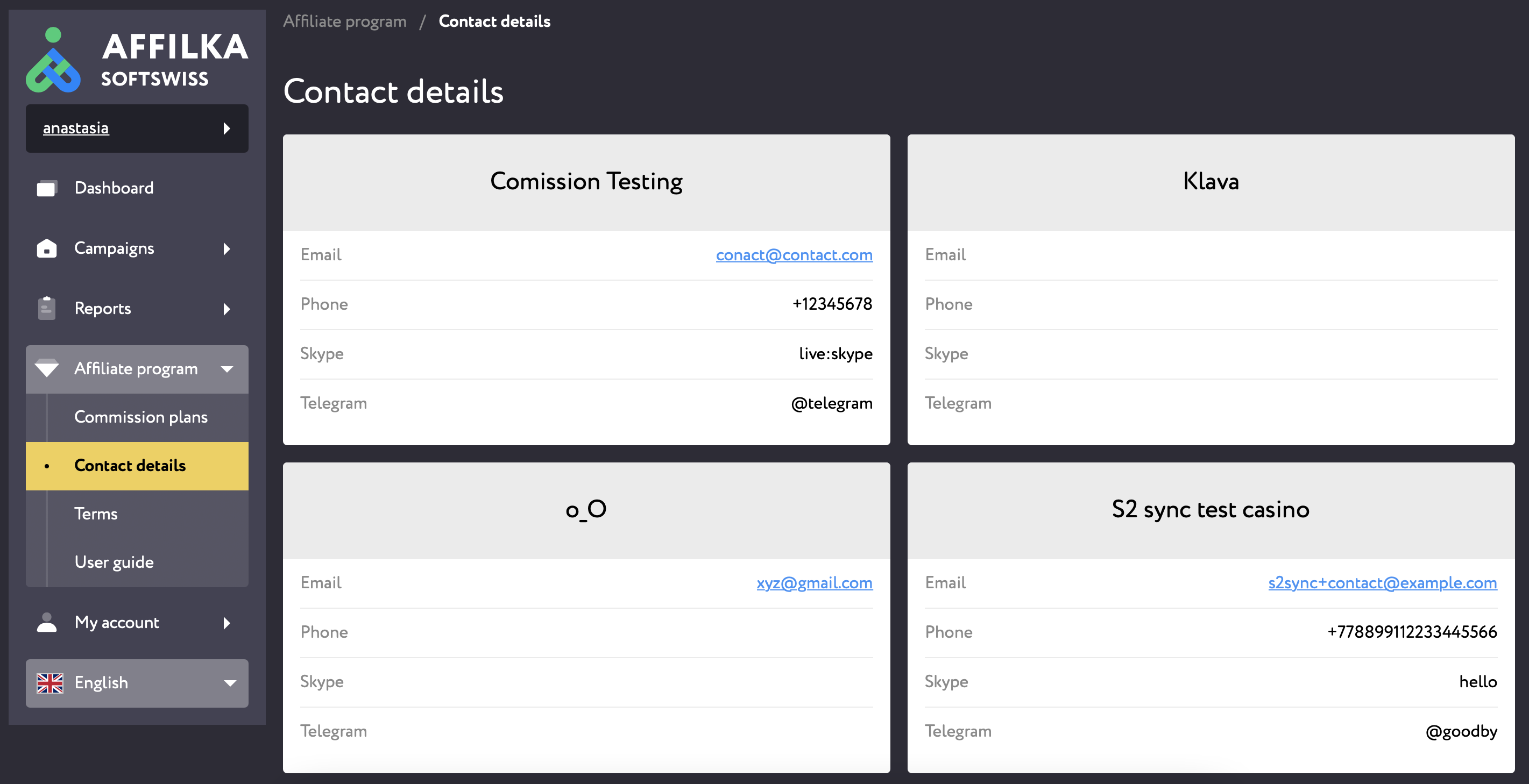Click the Affilka Softswiss logo

click(x=137, y=60)
